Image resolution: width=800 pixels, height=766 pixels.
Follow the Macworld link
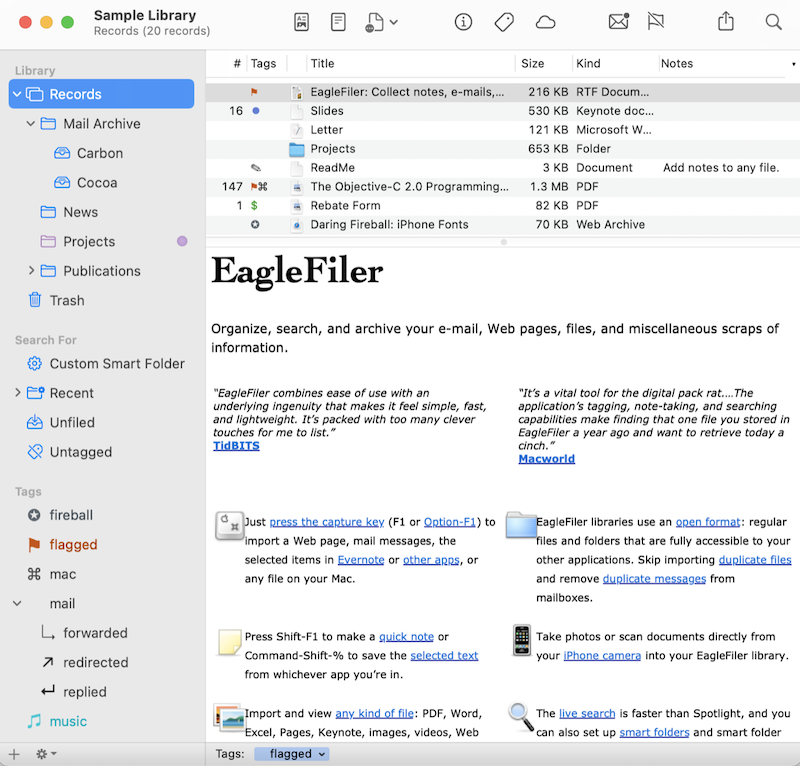click(545, 458)
